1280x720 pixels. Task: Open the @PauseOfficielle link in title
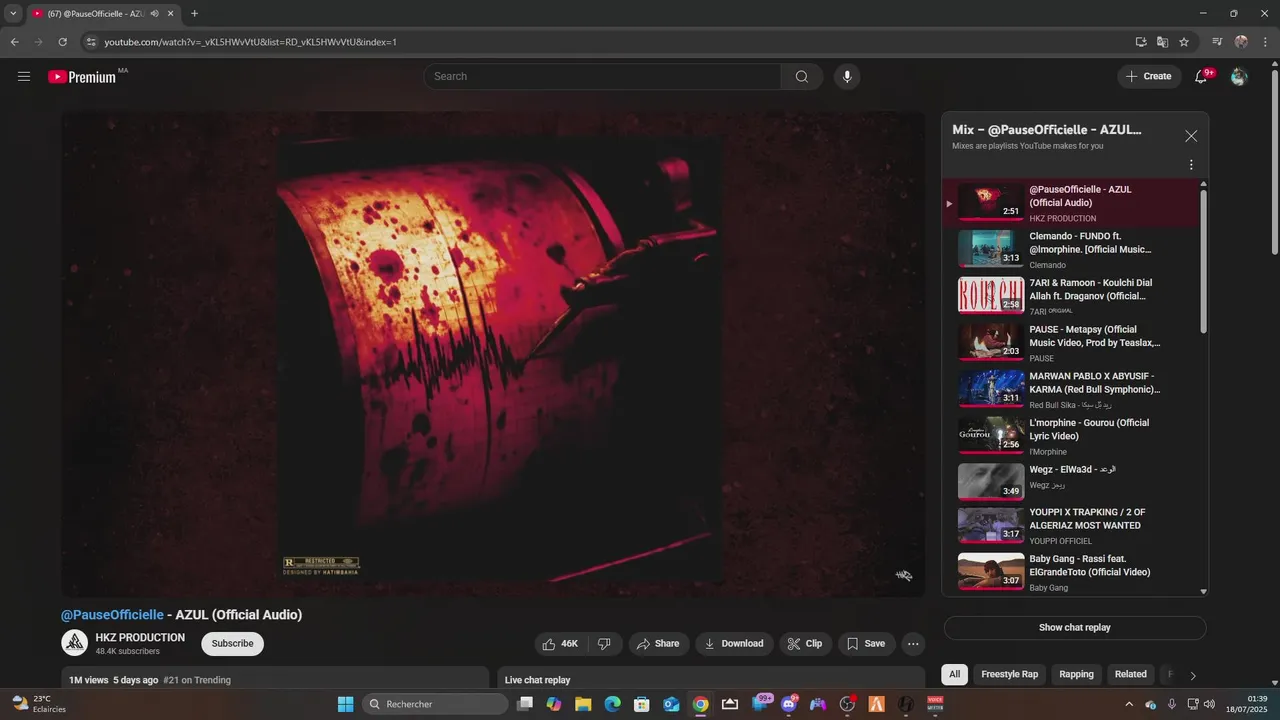(x=112, y=615)
